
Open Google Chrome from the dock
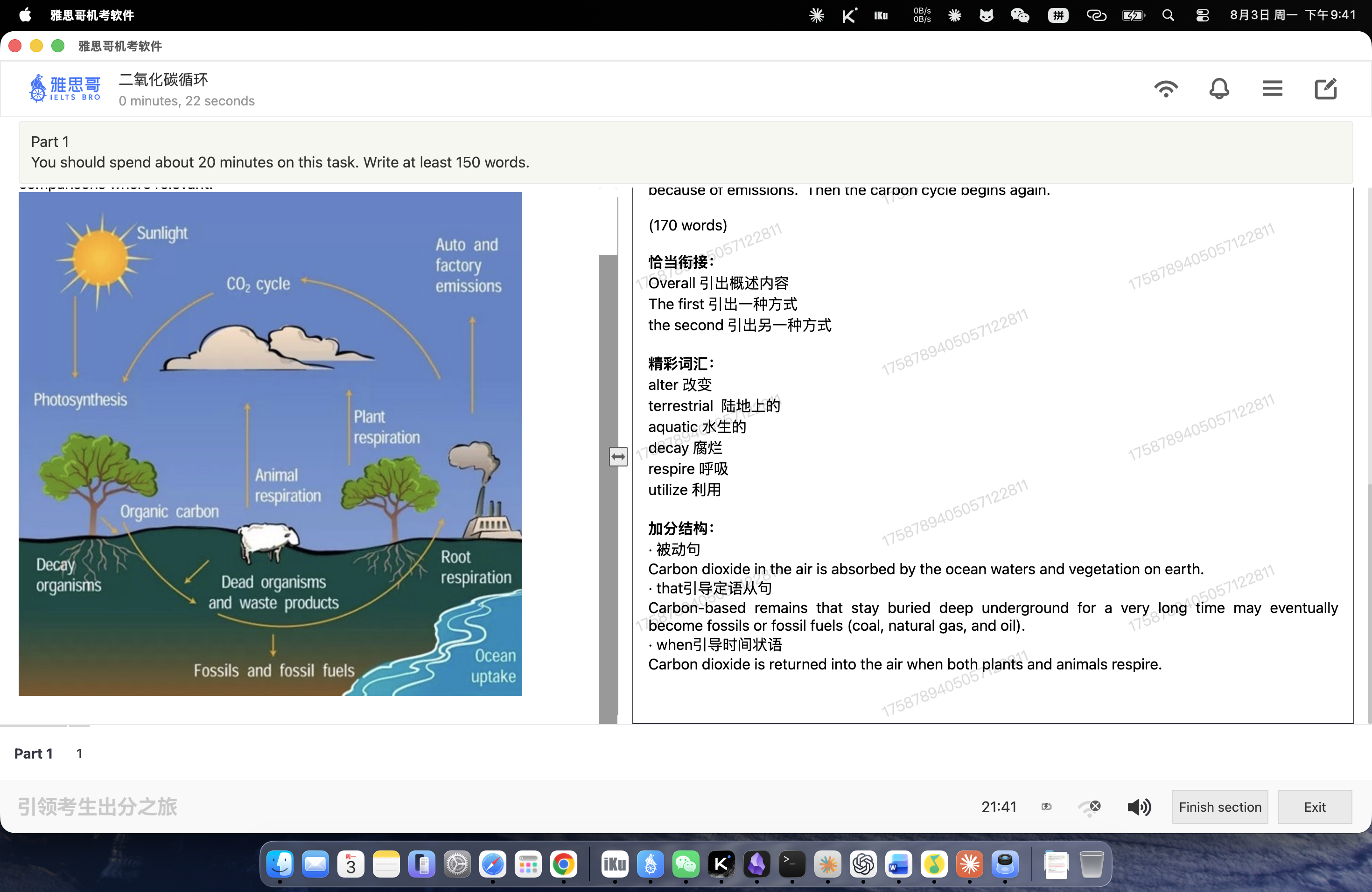pyautogui.click(x=563, y=864)
